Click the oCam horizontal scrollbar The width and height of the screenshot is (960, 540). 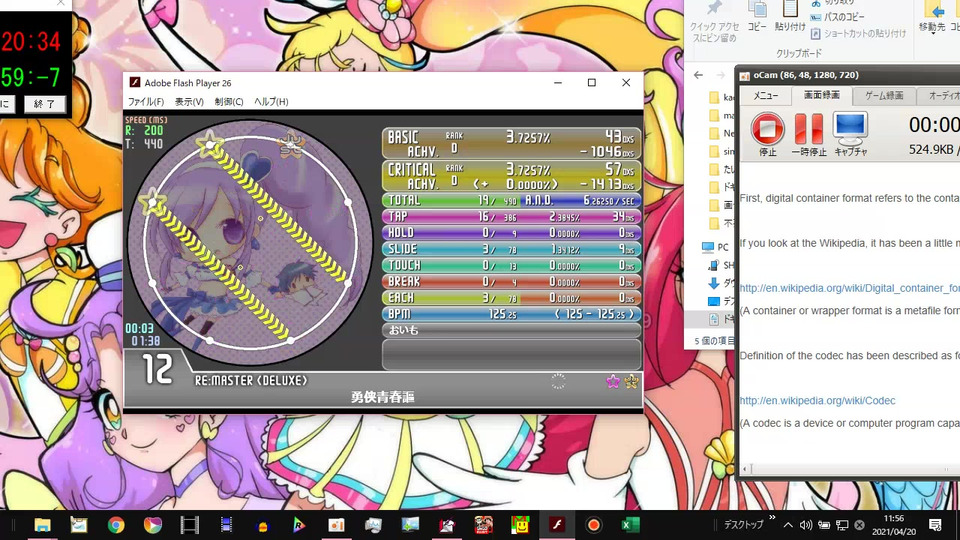(851, 469)
